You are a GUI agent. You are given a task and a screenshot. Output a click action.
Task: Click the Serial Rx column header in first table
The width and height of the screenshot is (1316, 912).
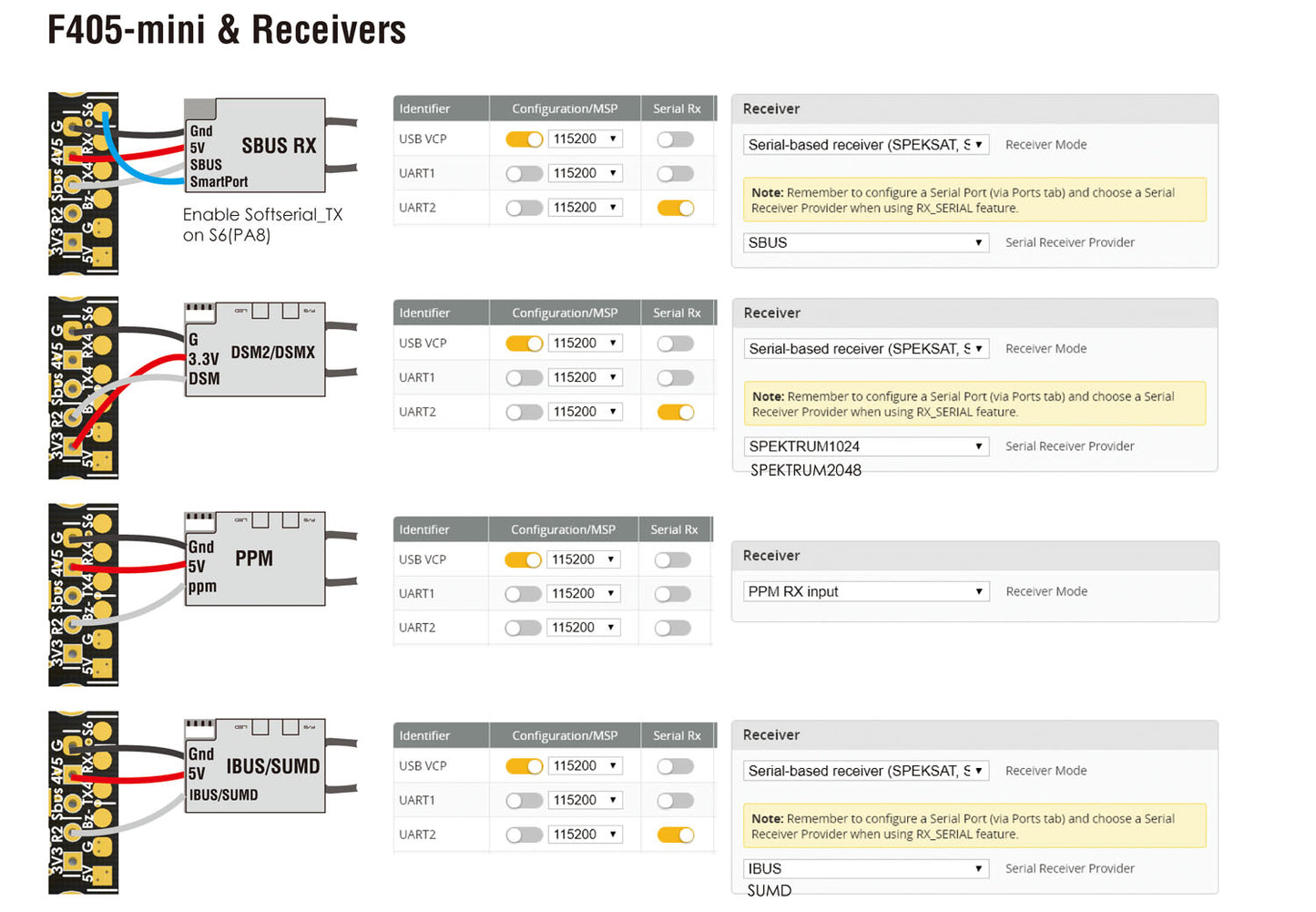[678, 108]
